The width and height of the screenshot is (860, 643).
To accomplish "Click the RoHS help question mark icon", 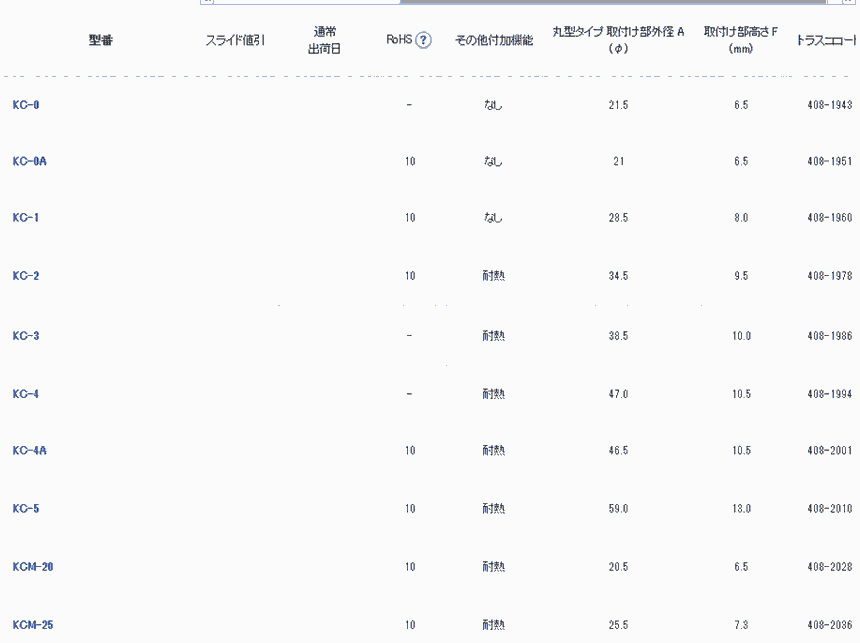I will coord(423,41).
